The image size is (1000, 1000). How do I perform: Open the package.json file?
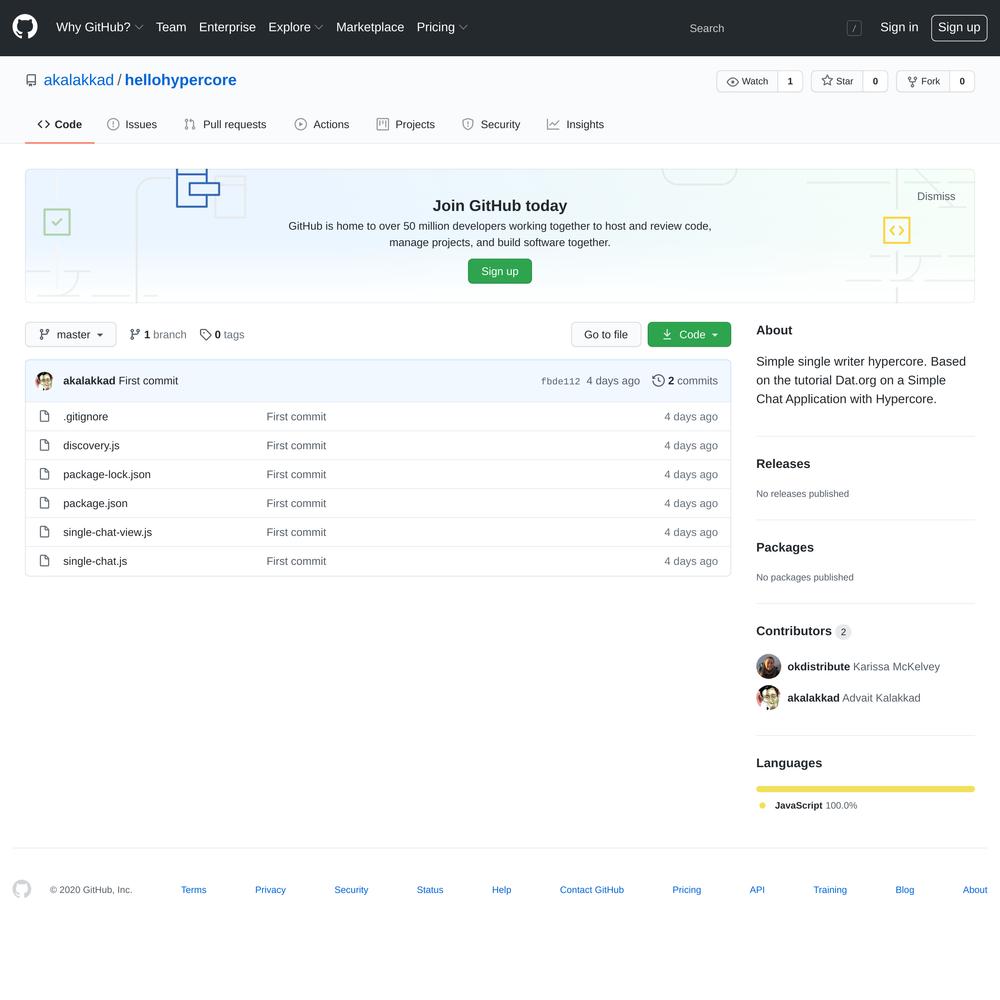[x=95, y=503]
